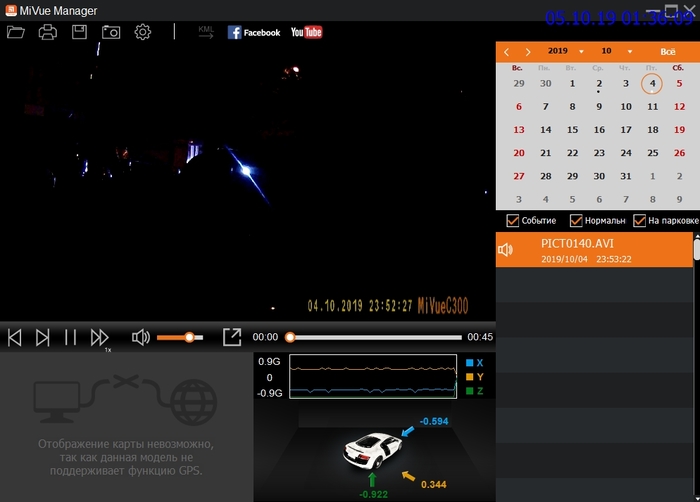Click the printer icon
The image size is (700, 502).
47,32
